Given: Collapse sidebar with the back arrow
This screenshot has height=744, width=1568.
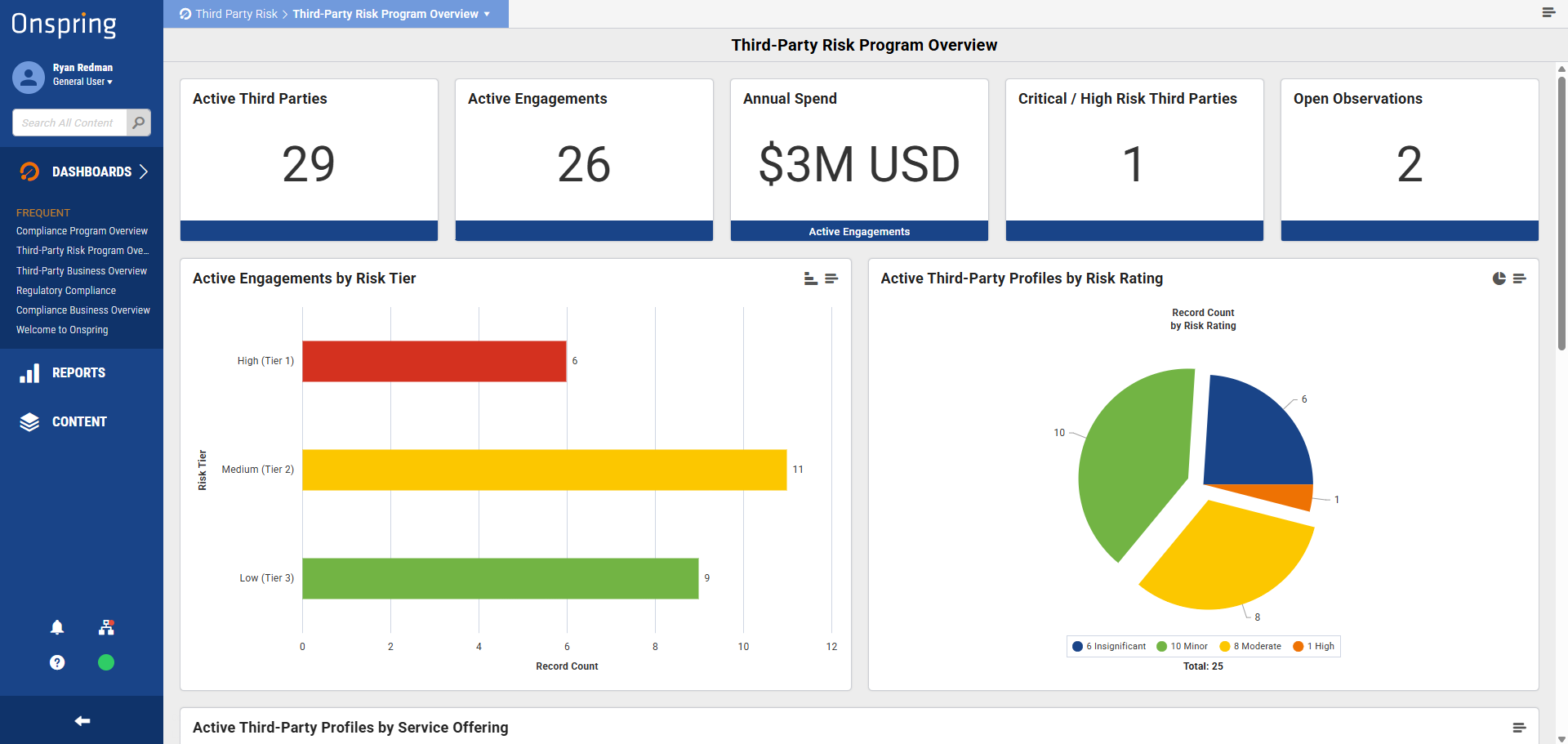Looking at the screenshot, I should pyautogui.click(x=82, y=720).
